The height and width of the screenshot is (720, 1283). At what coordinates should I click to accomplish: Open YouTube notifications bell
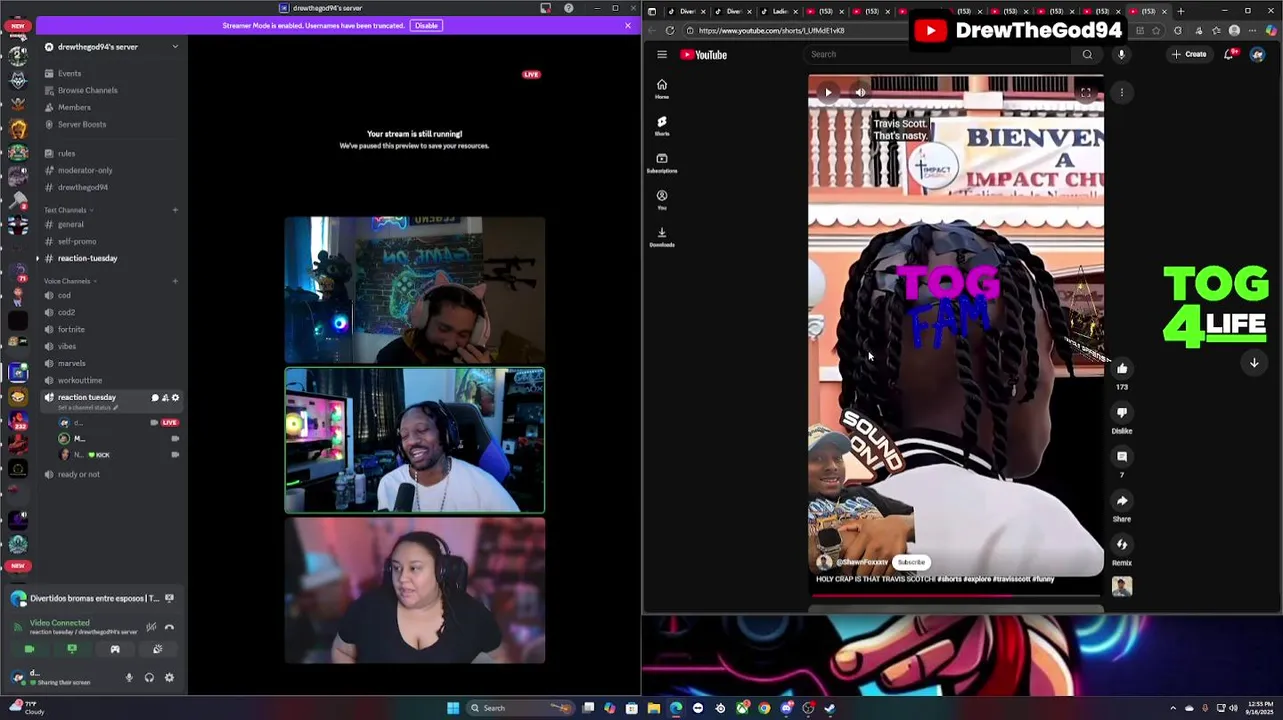pos(1229,55)
